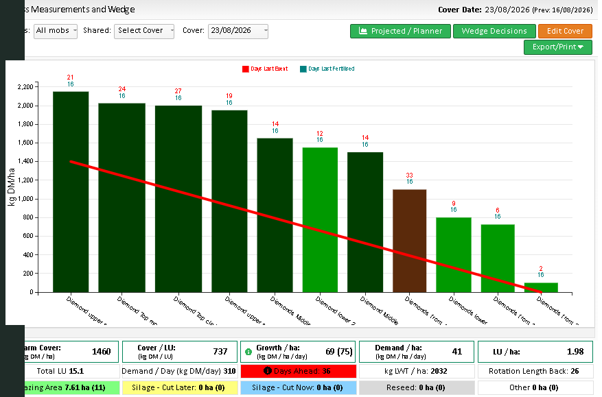Open the Shared Select Cover dropdown
The width and height of the screenshot is (602, 397).
(x=144, y=31)
